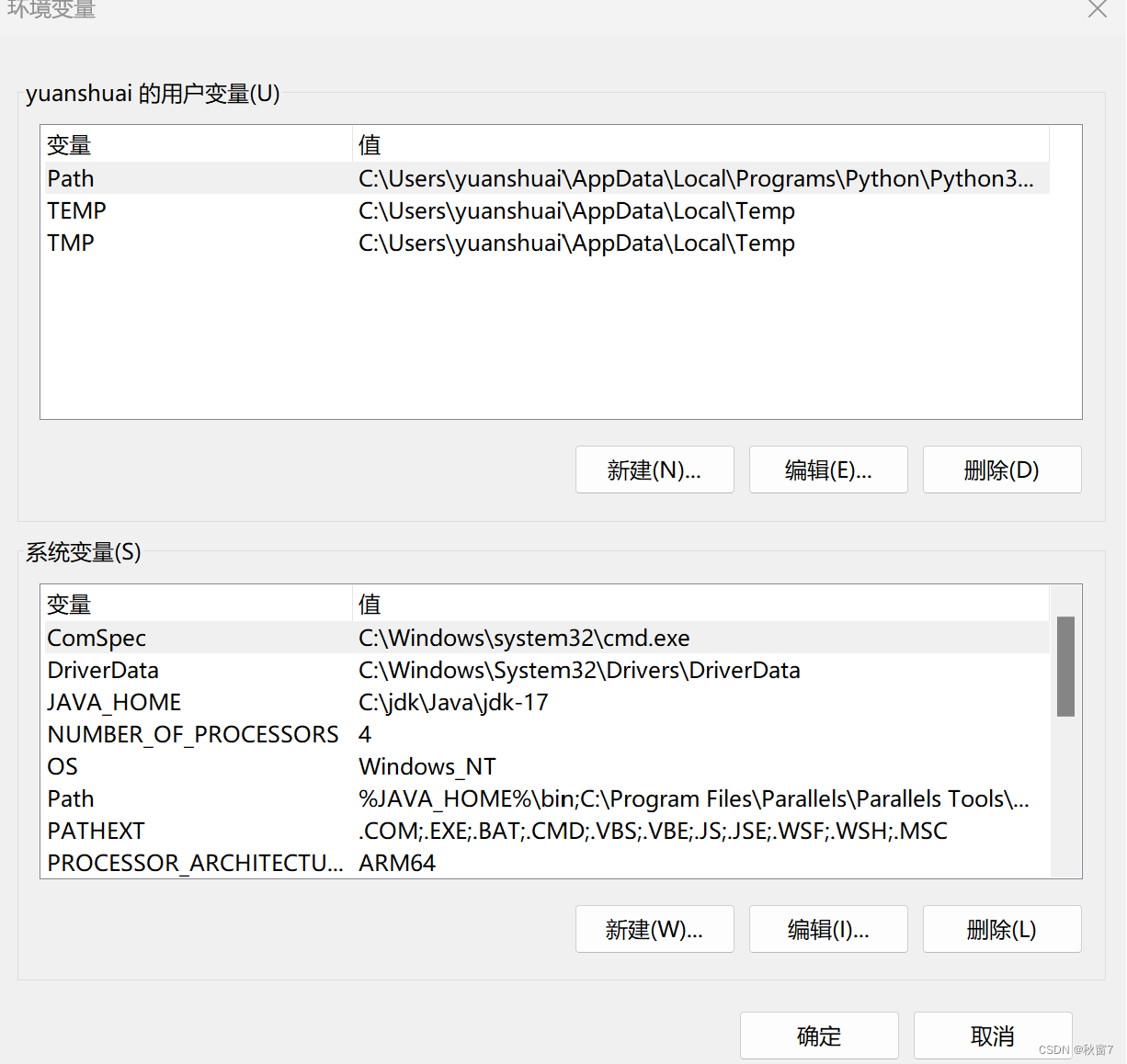Select the system Path variable row
The image size is (1127, 1064).
(547, 798)
